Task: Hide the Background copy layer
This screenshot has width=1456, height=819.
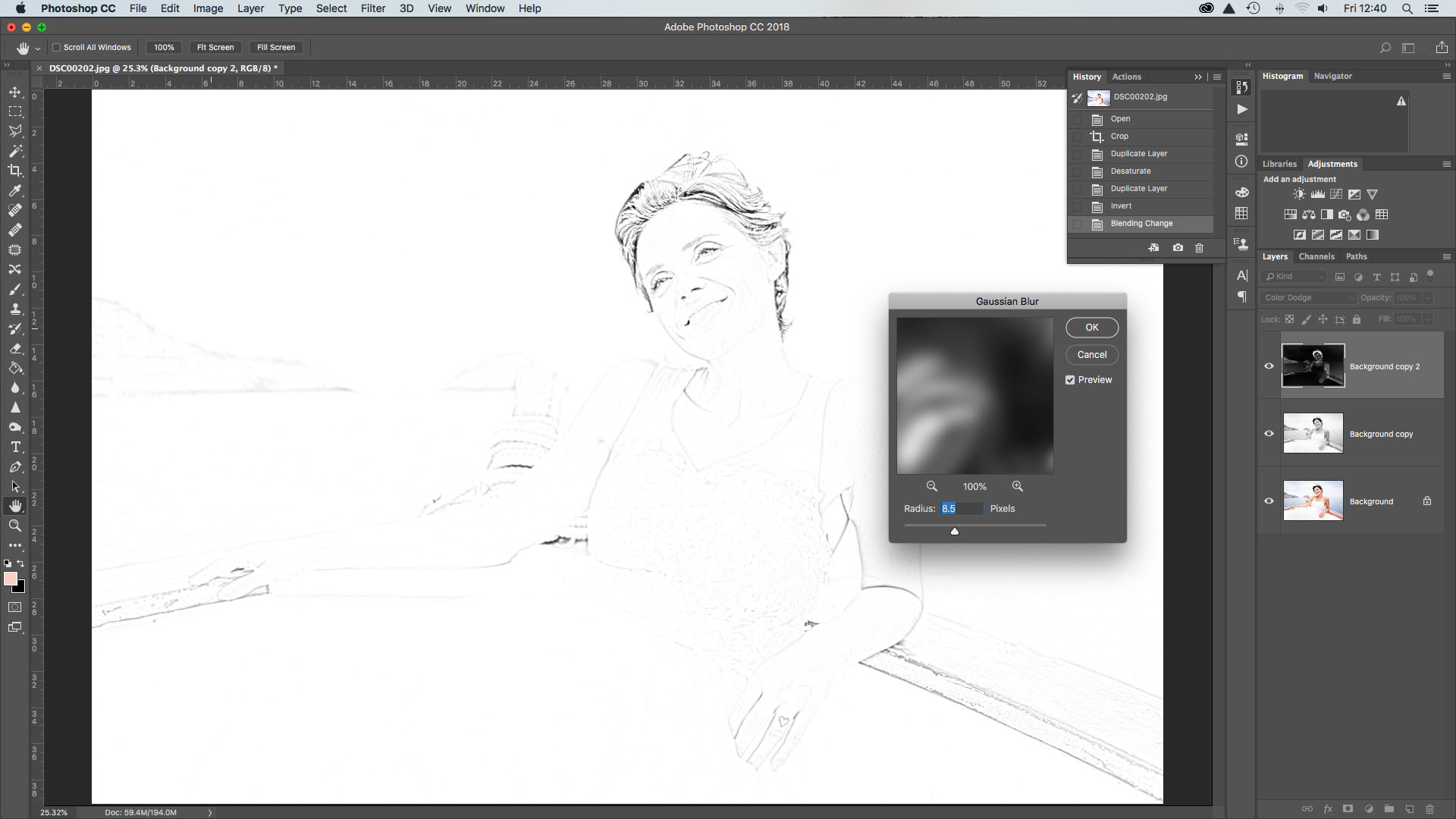Action: click(x=1269, y=433)
